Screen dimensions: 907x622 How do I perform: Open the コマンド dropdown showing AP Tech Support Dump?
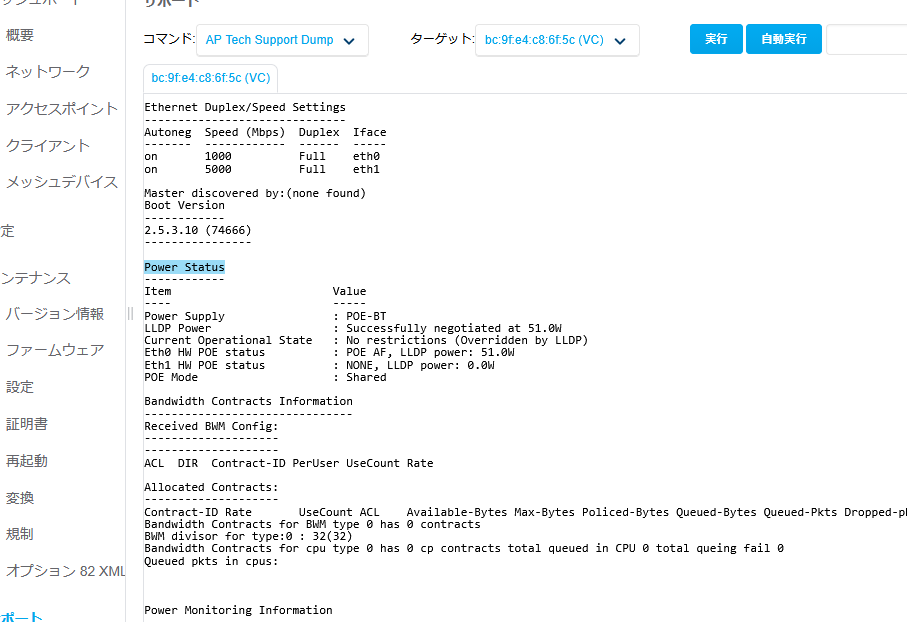pos(282,40)
